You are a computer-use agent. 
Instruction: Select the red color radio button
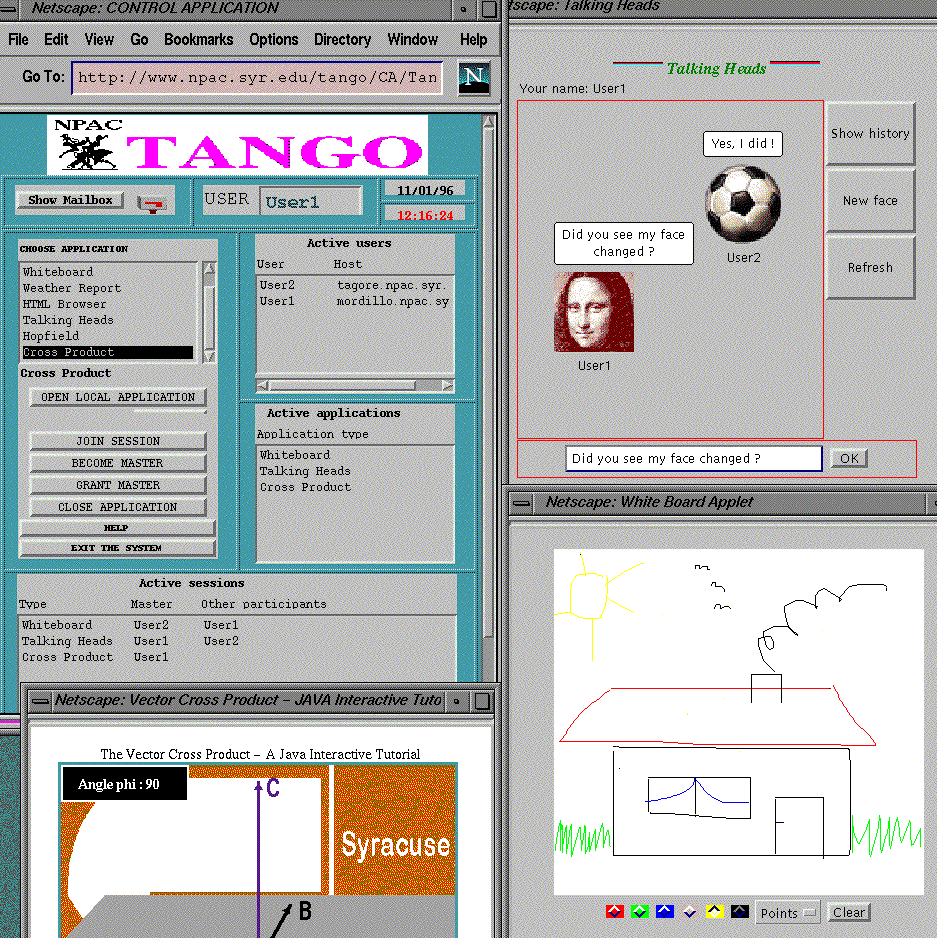614,912
